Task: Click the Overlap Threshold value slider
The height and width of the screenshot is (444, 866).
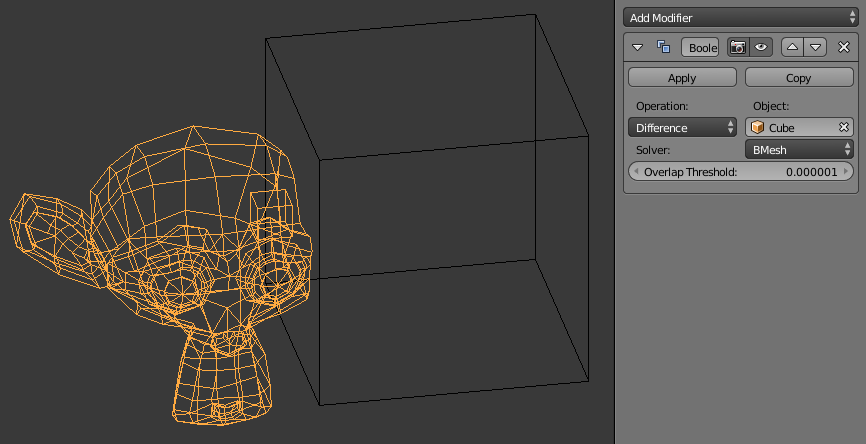Action: [741, 172]
